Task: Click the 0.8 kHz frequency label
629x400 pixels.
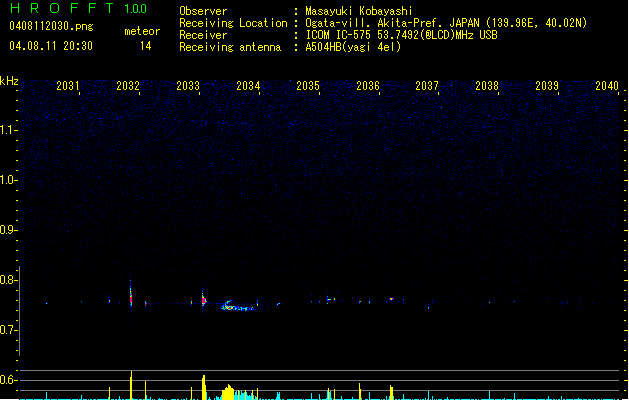Action: tap(8, 280)
